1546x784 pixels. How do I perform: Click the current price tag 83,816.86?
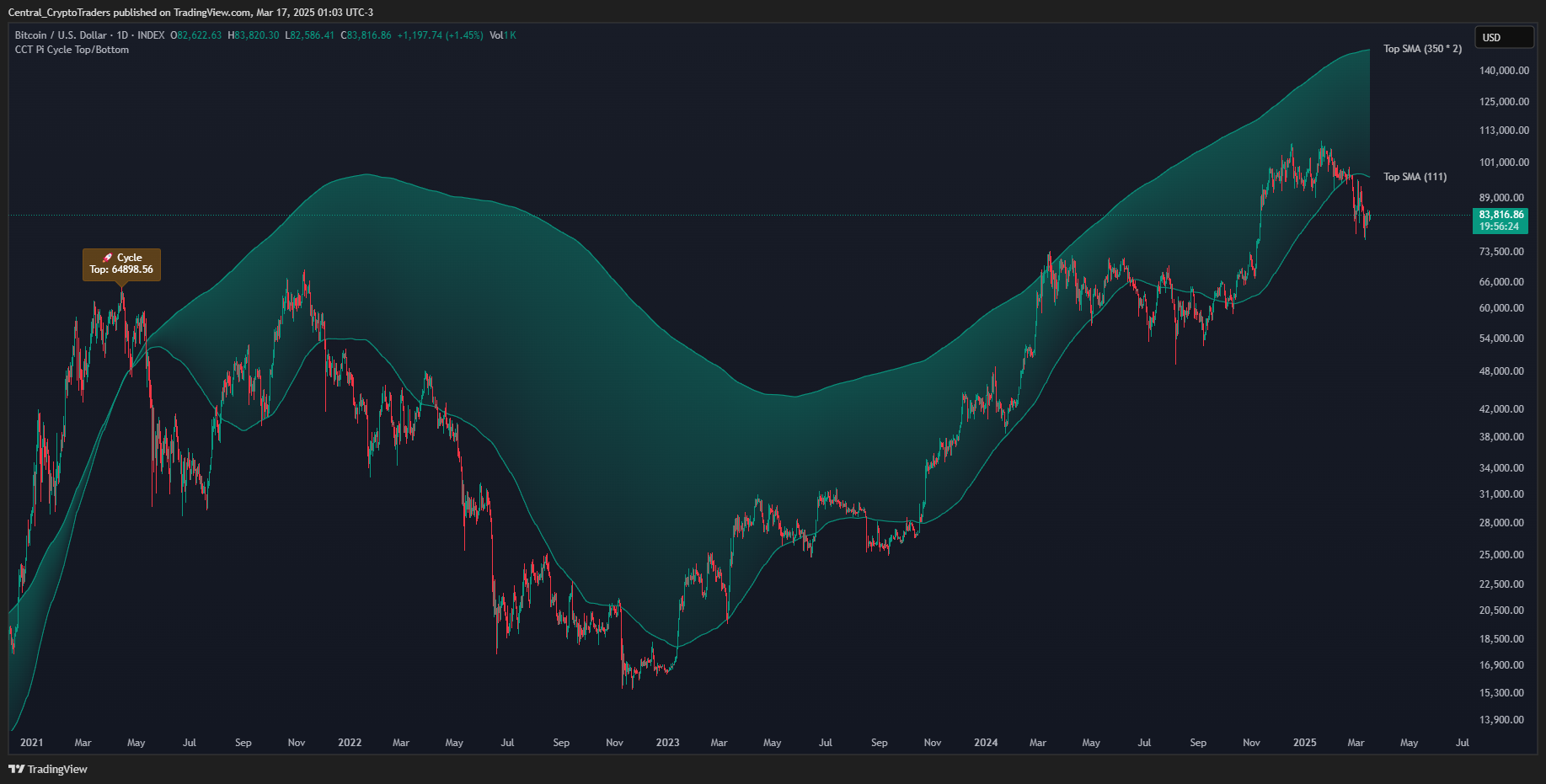pyautogui.click(x=1501, y=221)
